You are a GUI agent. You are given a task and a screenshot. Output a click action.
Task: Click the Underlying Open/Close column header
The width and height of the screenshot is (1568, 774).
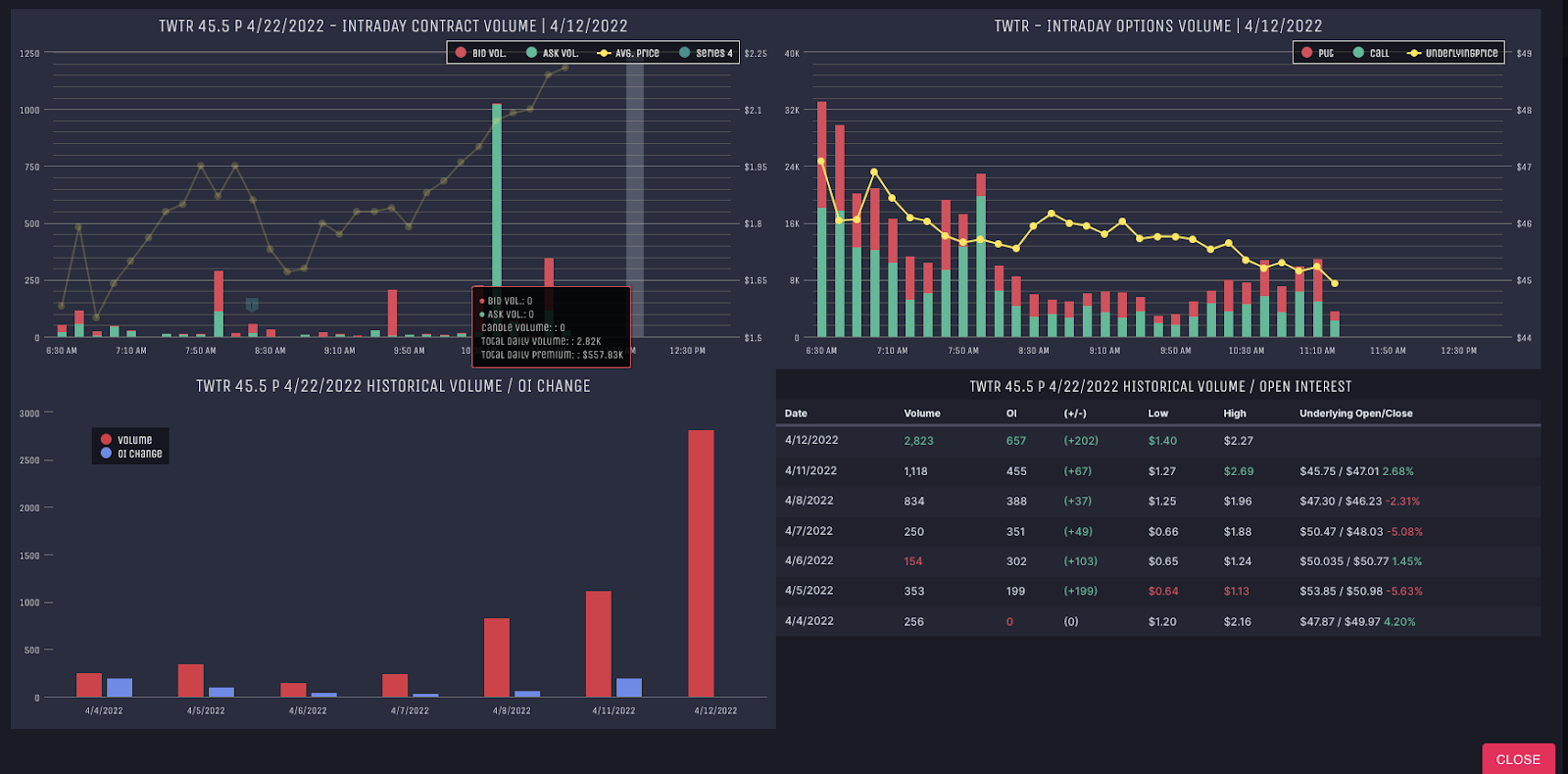click(1356, 413)
